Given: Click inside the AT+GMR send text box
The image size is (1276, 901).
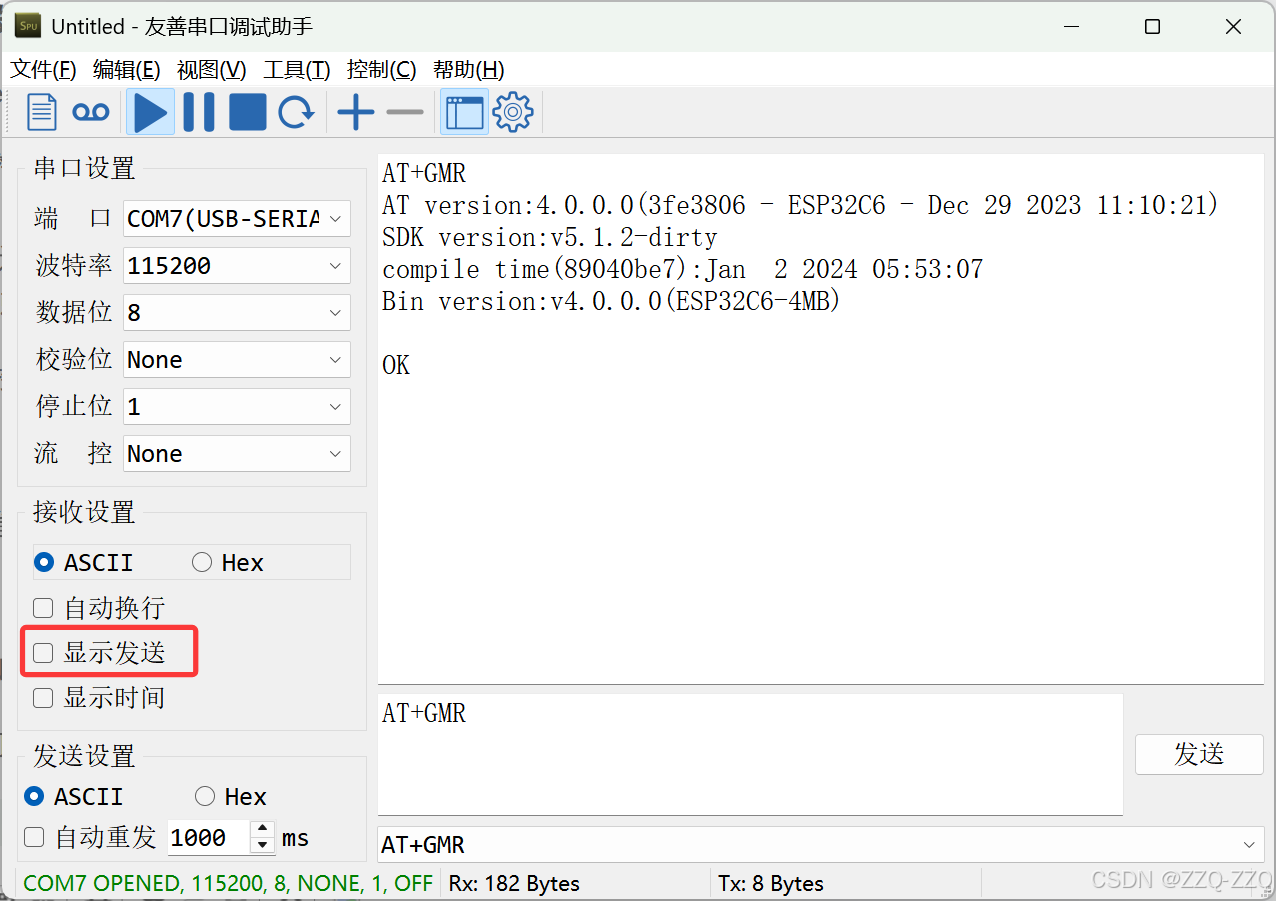Looking at the screenshot, I should coord(750,754).
